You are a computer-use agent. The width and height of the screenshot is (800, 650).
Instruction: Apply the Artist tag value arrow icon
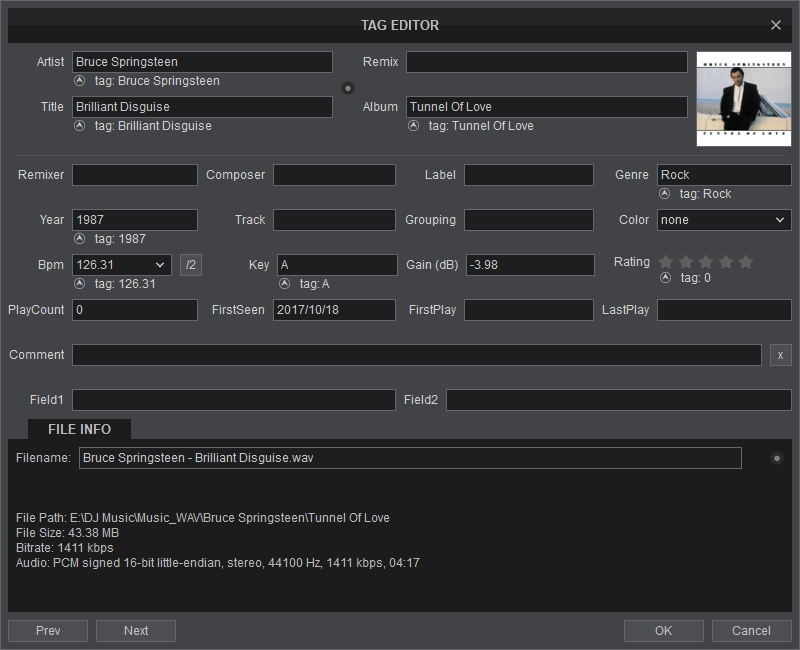[80, 81]
